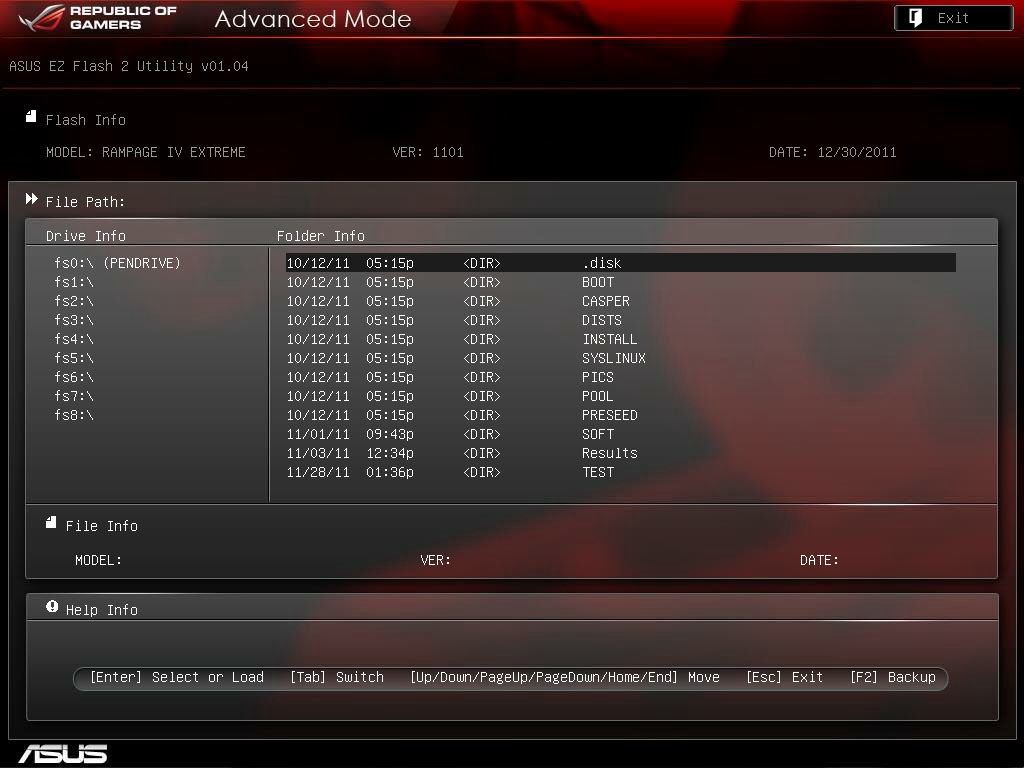Click the [Esc] Exit hint

(784, 677)
